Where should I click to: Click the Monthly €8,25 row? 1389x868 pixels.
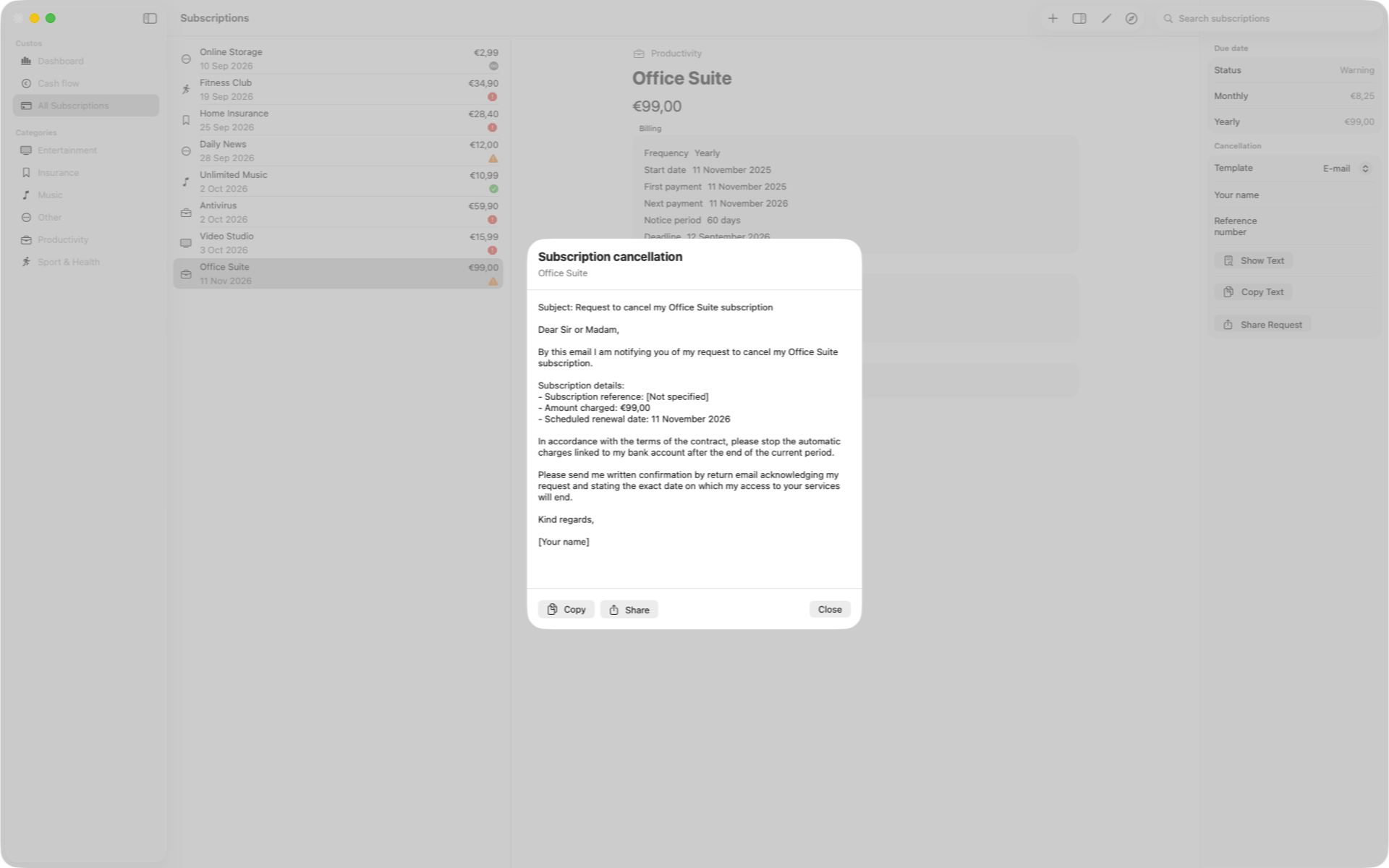1294,96
